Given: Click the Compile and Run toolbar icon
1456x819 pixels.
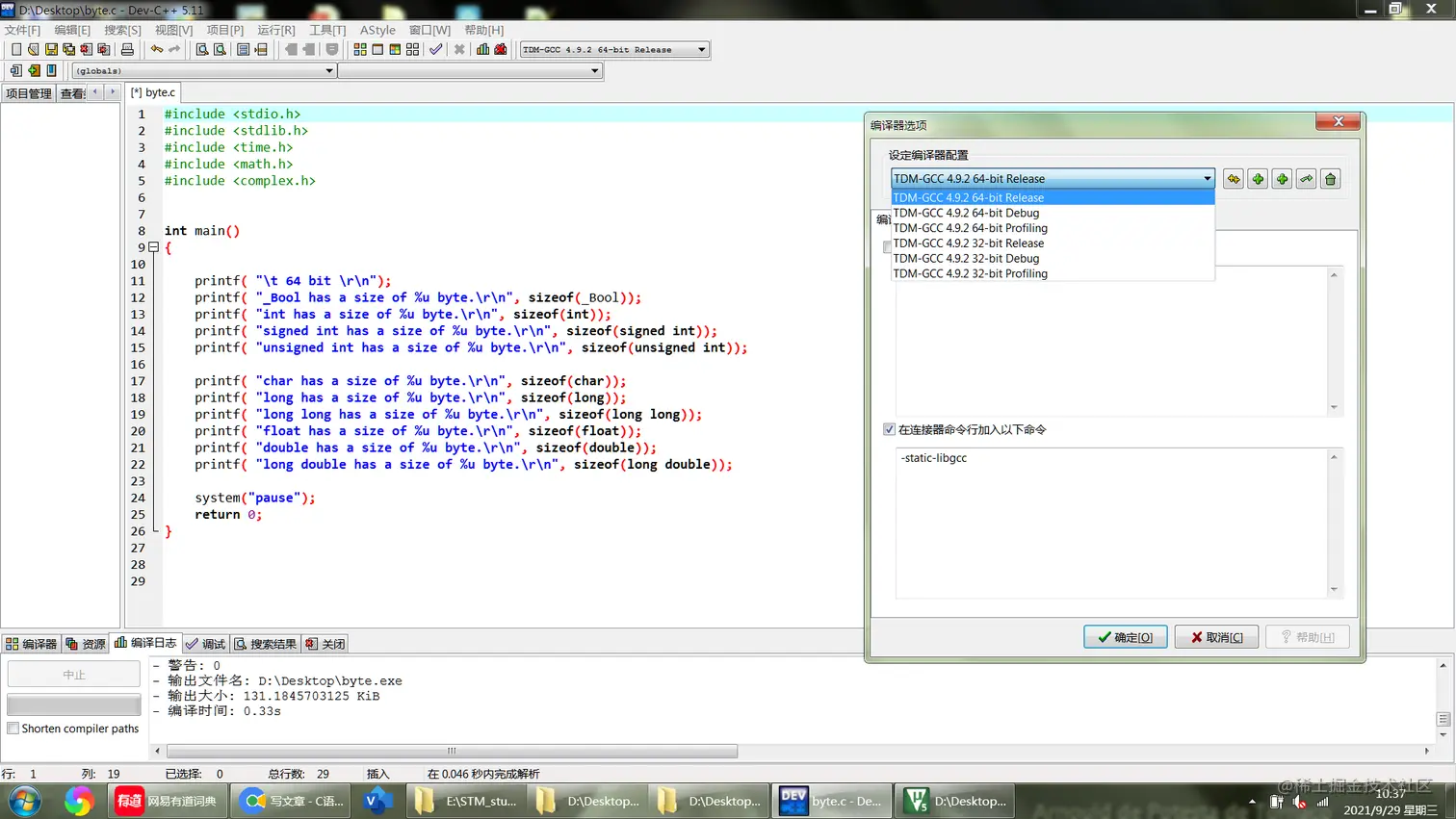Looking at the screenshot, I should [395, 50].
